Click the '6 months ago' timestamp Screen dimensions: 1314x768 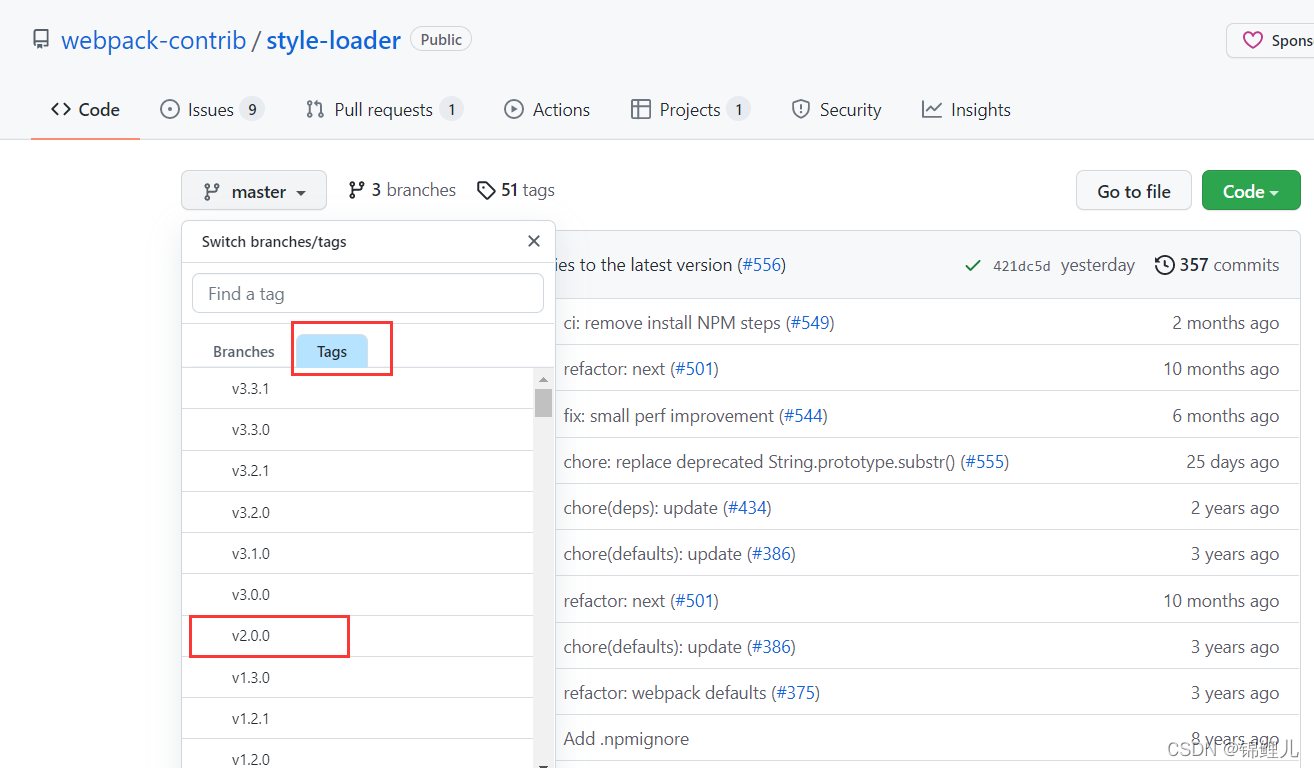(1226, 416)
